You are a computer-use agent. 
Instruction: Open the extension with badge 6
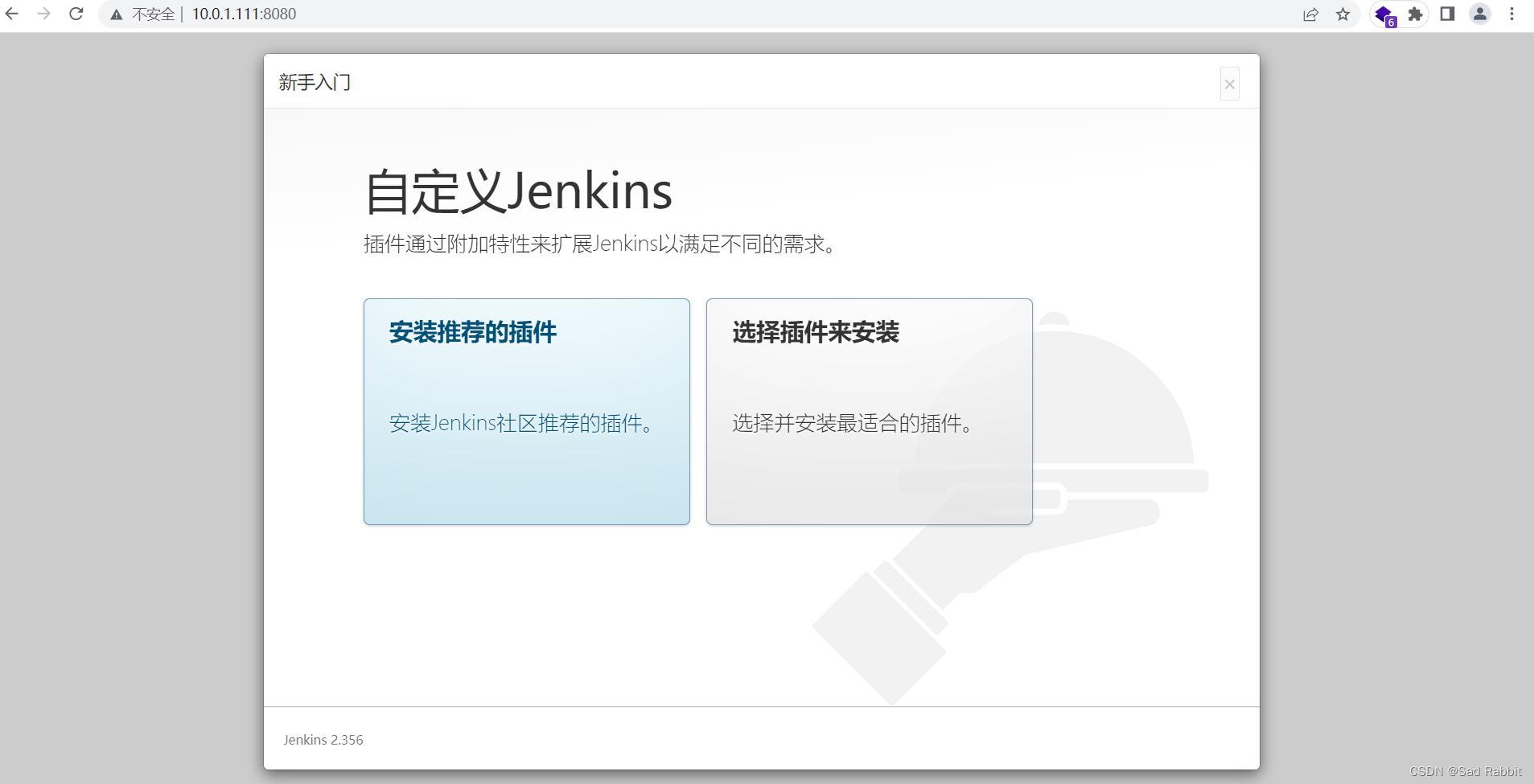tap(1384, 14)
